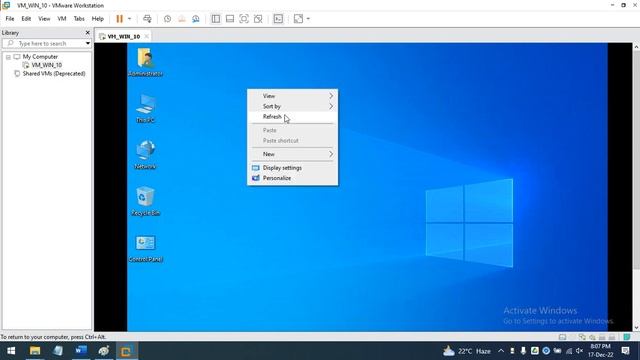Open the weather widget showing 22°C Haze
The width and height of the screenshot is (640, 360).
[467, 351]
